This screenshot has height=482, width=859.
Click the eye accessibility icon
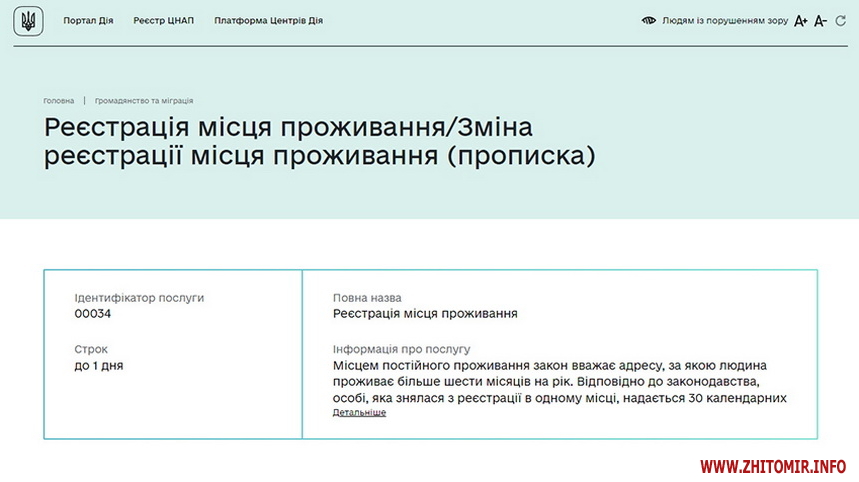[649, 21]
